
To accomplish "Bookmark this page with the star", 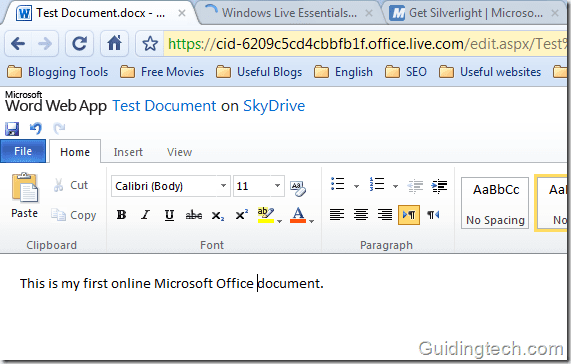I will coord(150,44).
